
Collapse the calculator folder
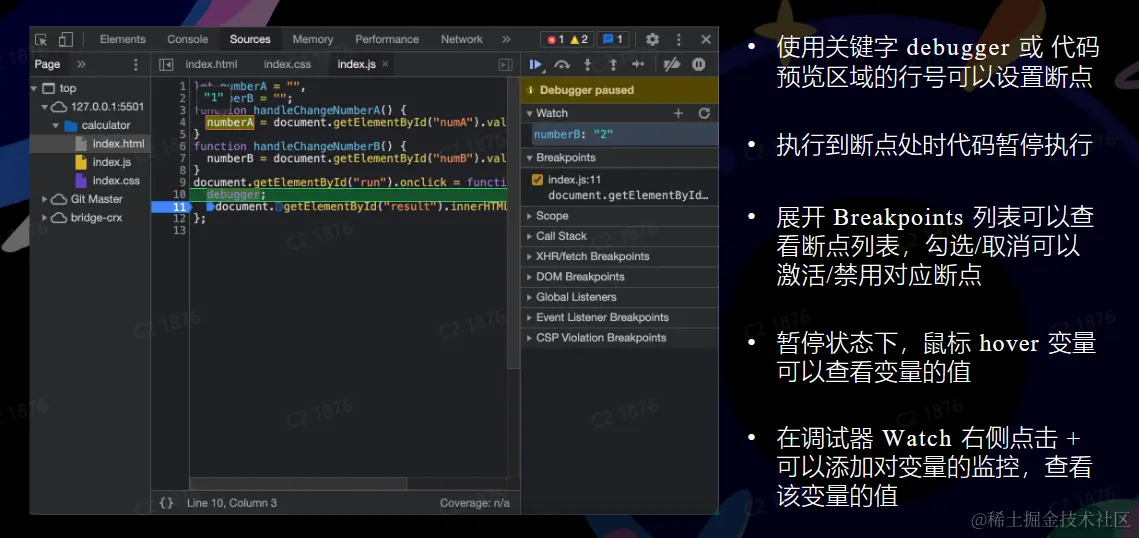[56, 125]
